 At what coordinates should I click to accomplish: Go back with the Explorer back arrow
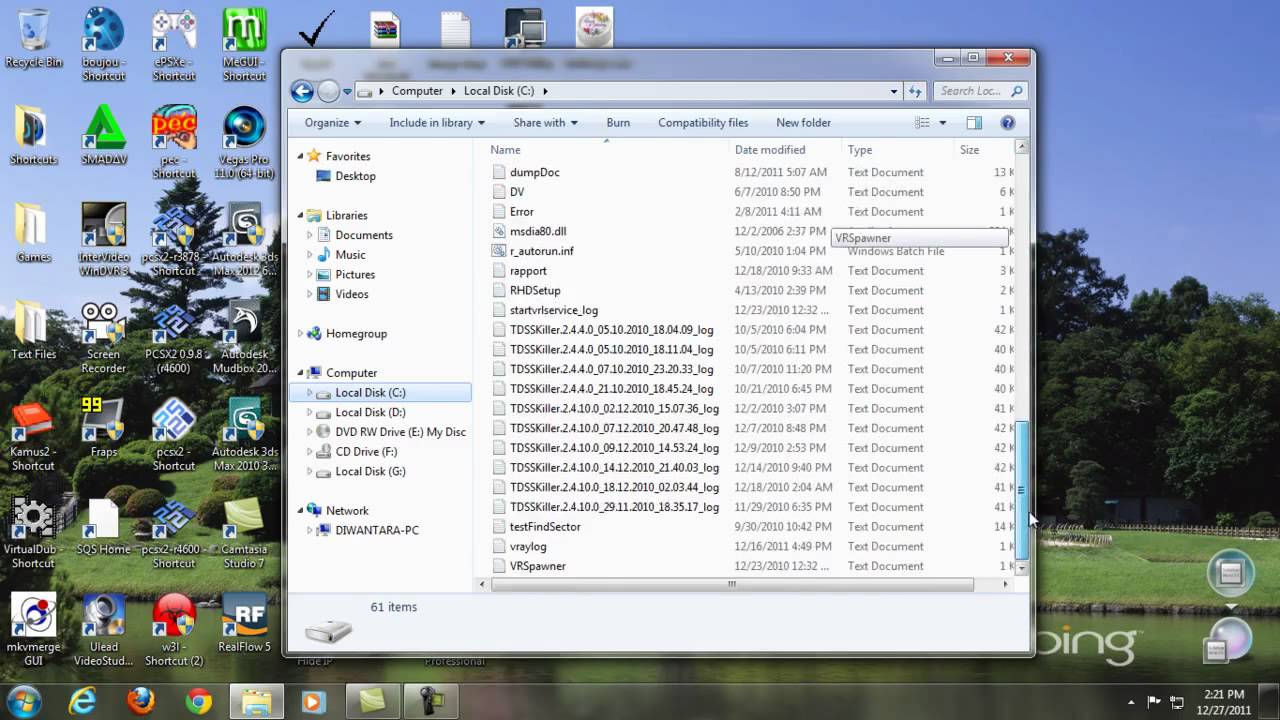(x=302, y=91)
